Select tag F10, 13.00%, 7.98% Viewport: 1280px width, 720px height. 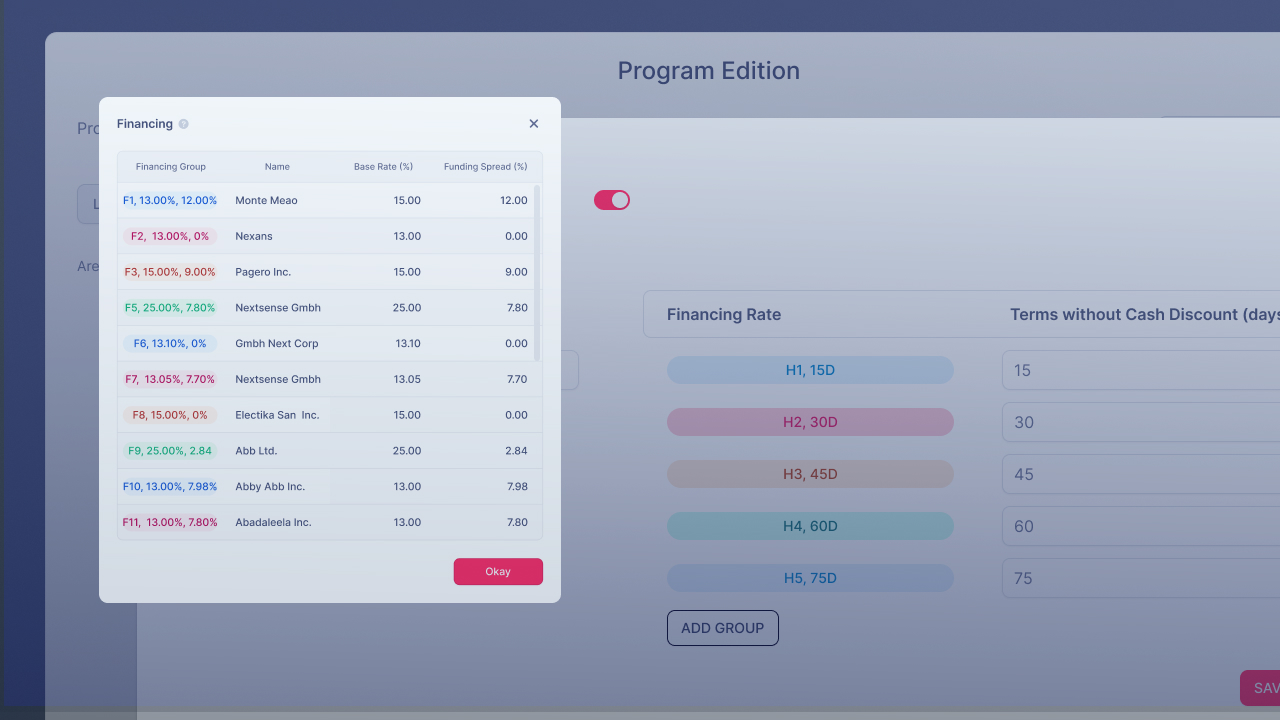tap(170, 487)
